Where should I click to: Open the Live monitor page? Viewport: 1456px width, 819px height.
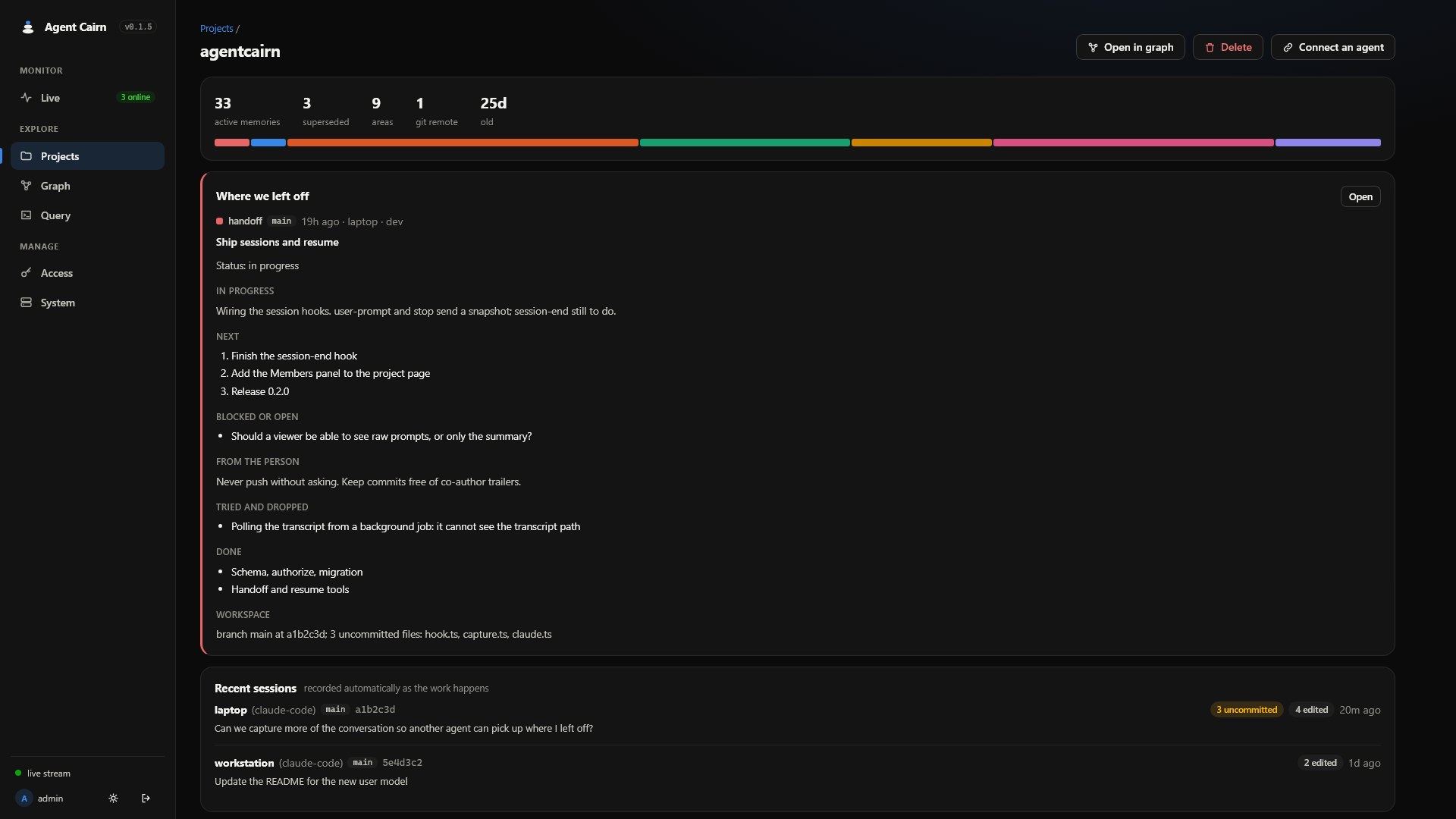[87, 98]
